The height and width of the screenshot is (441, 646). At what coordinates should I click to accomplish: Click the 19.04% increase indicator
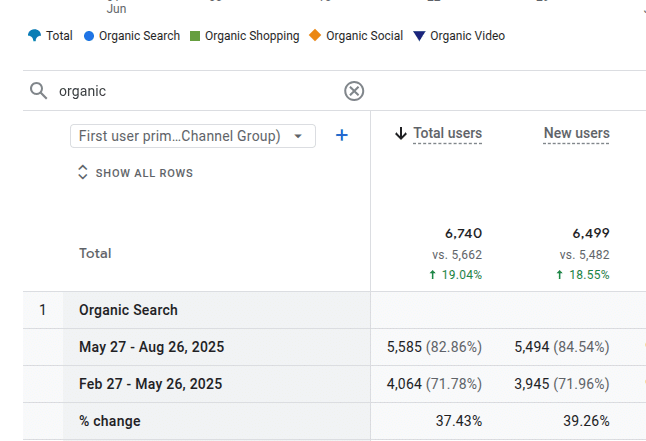click(455, 275)
